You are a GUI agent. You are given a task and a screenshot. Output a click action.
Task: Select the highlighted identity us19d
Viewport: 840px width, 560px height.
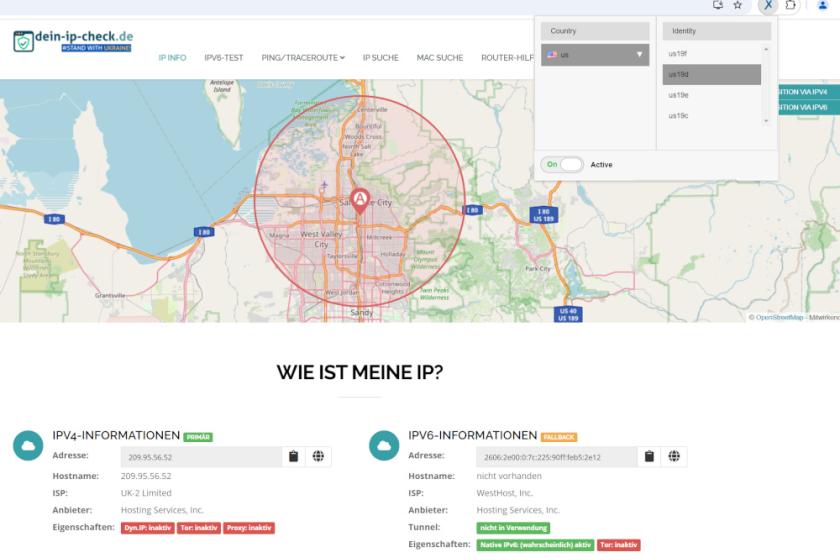tap(711, 74)
